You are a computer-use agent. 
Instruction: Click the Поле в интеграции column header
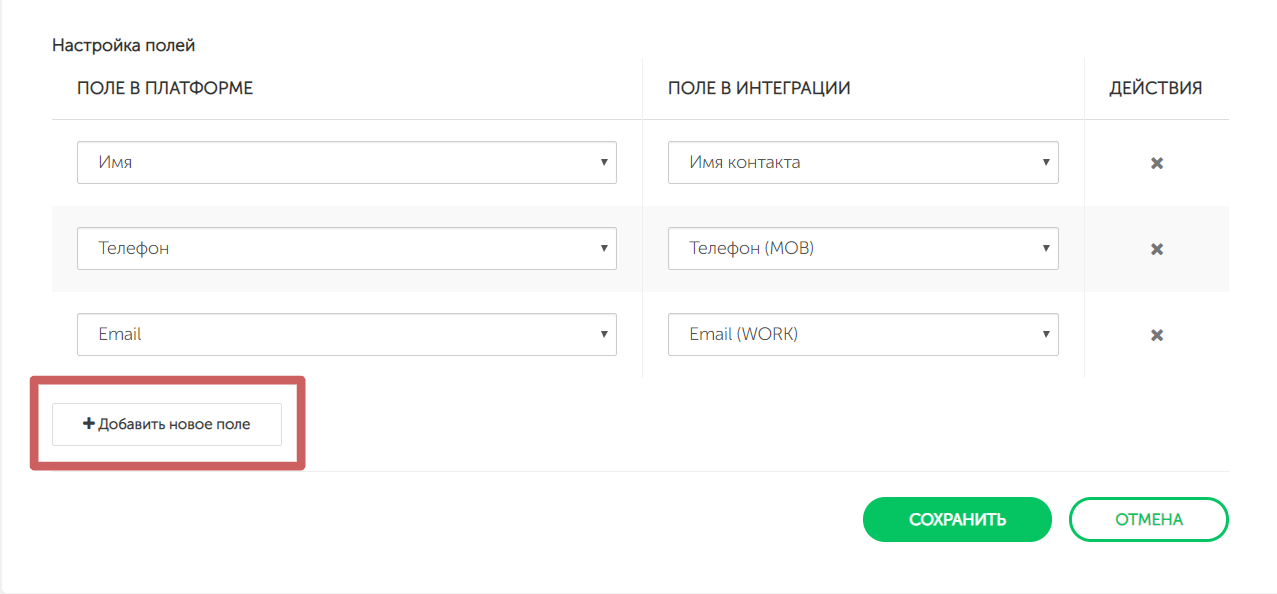click(759, 88)
